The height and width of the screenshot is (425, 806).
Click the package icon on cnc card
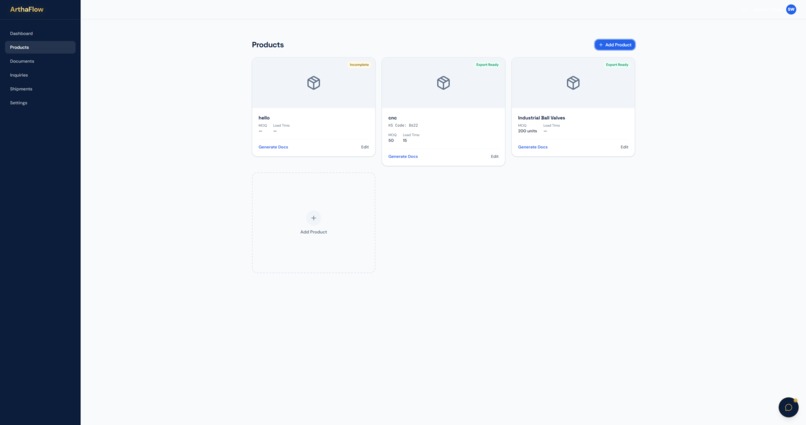click(x=443, y=83)
